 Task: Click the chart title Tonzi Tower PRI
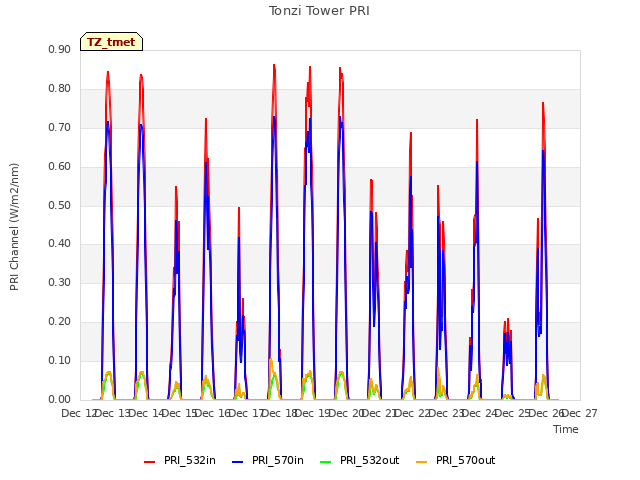319,11
